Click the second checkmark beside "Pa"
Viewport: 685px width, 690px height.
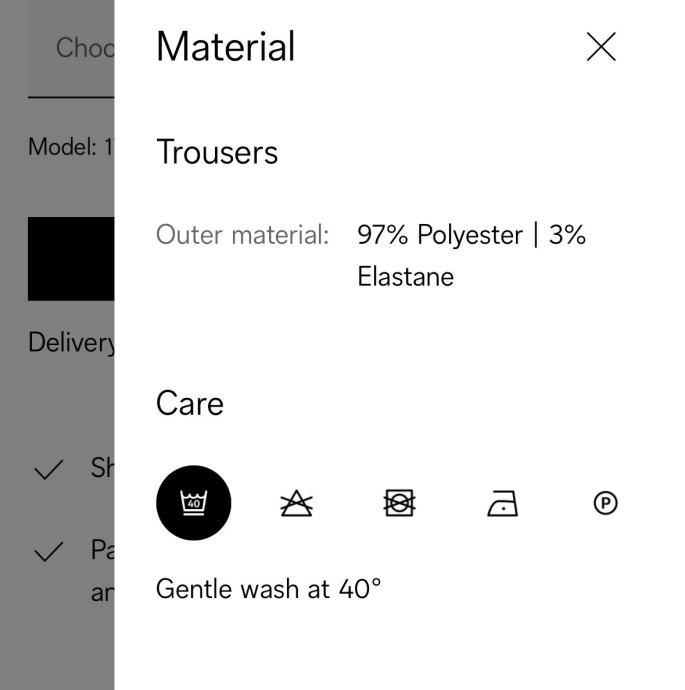(x=48, y=552)
